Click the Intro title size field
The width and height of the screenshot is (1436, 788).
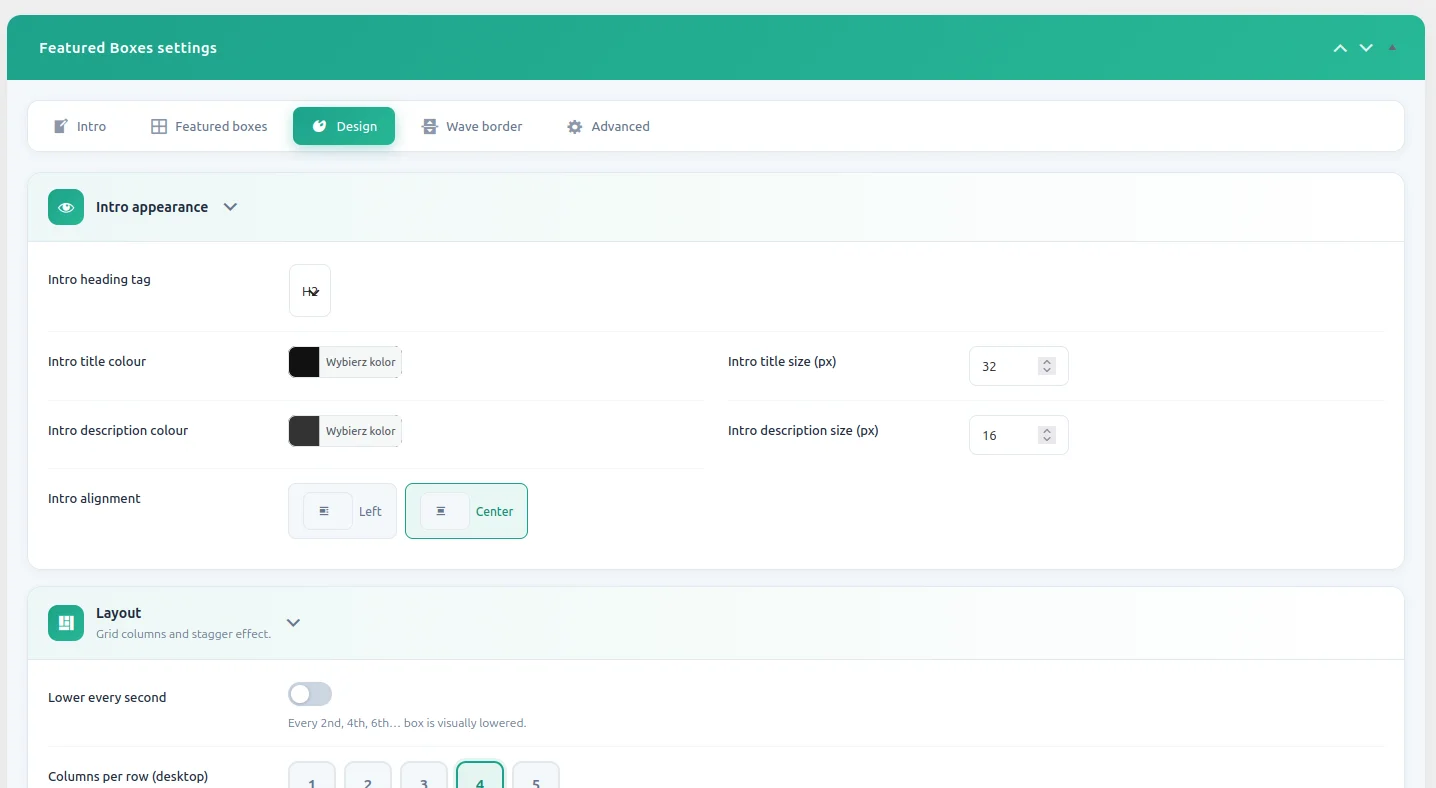[1019, 366]
